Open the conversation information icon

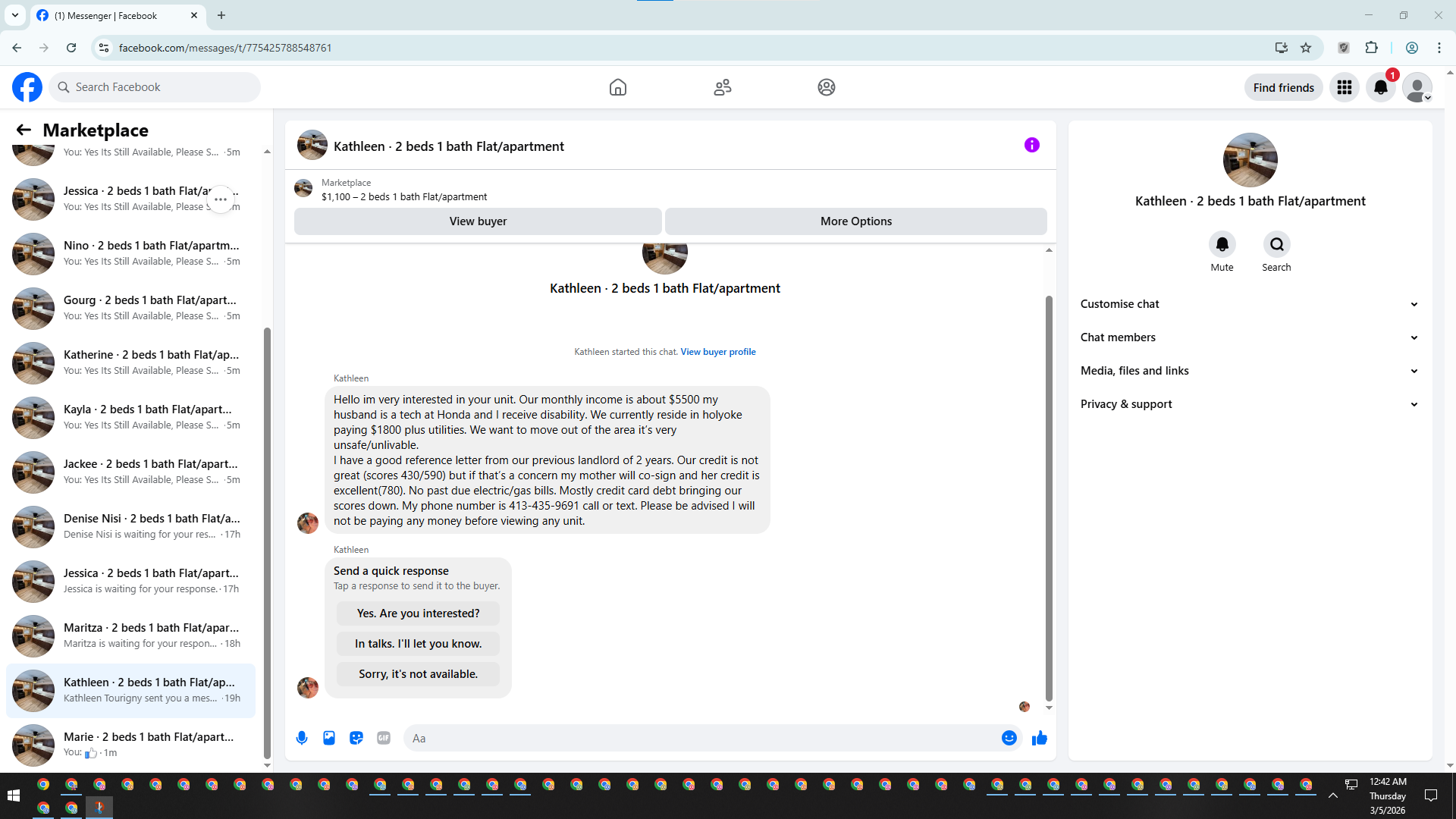click(x=1032, y=145)
